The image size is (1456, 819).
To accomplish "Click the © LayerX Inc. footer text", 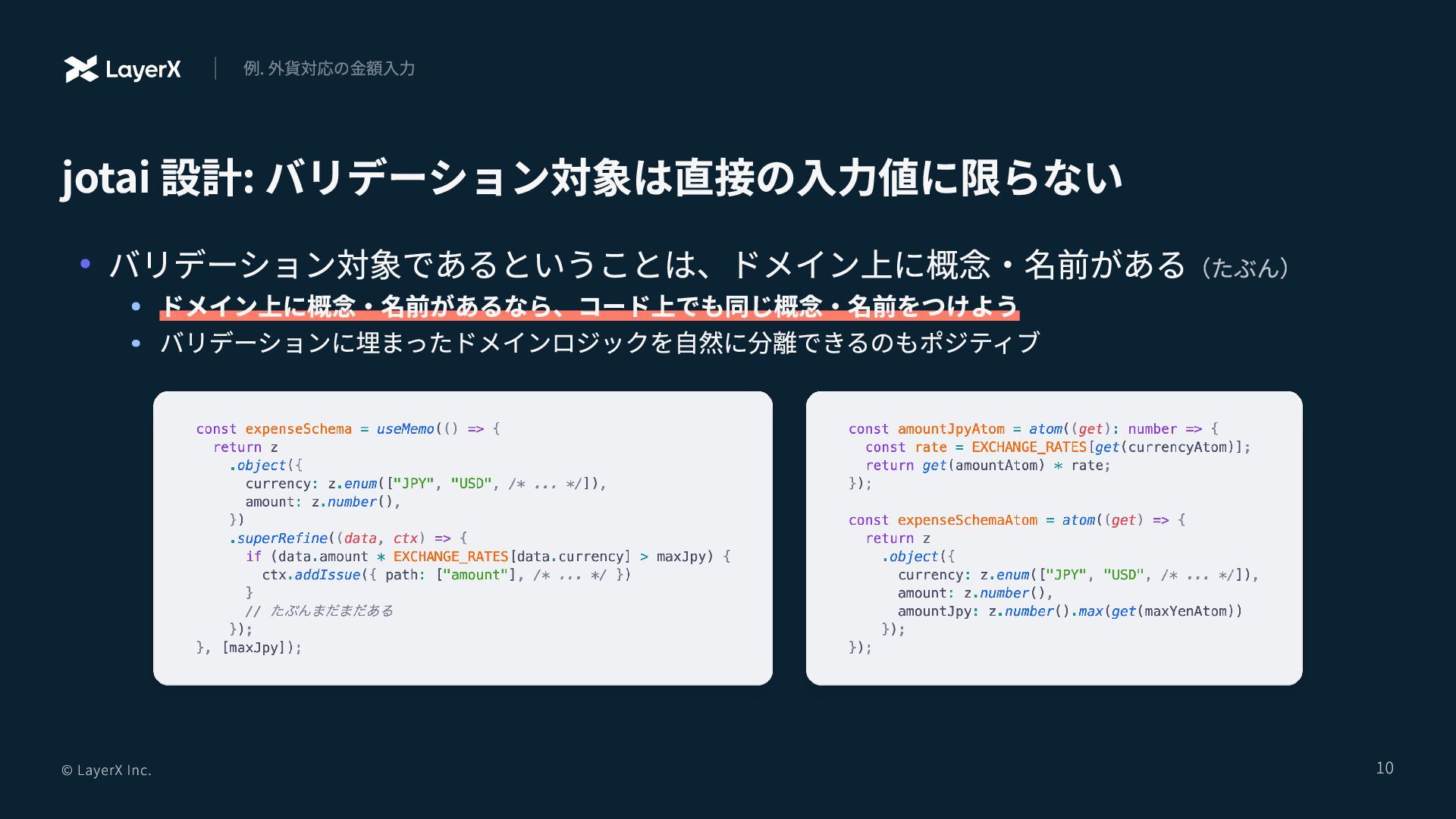I will coord(106,770).
